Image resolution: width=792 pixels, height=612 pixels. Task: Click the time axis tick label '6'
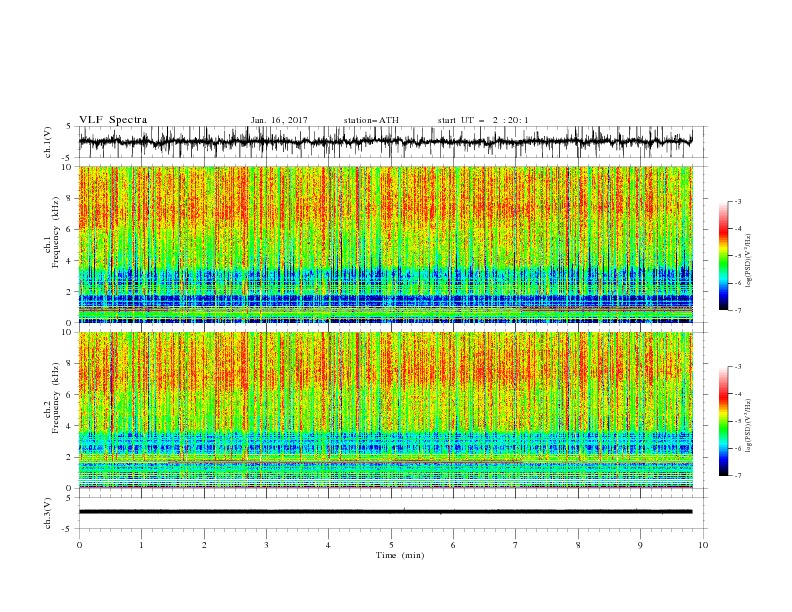point(453,545)
